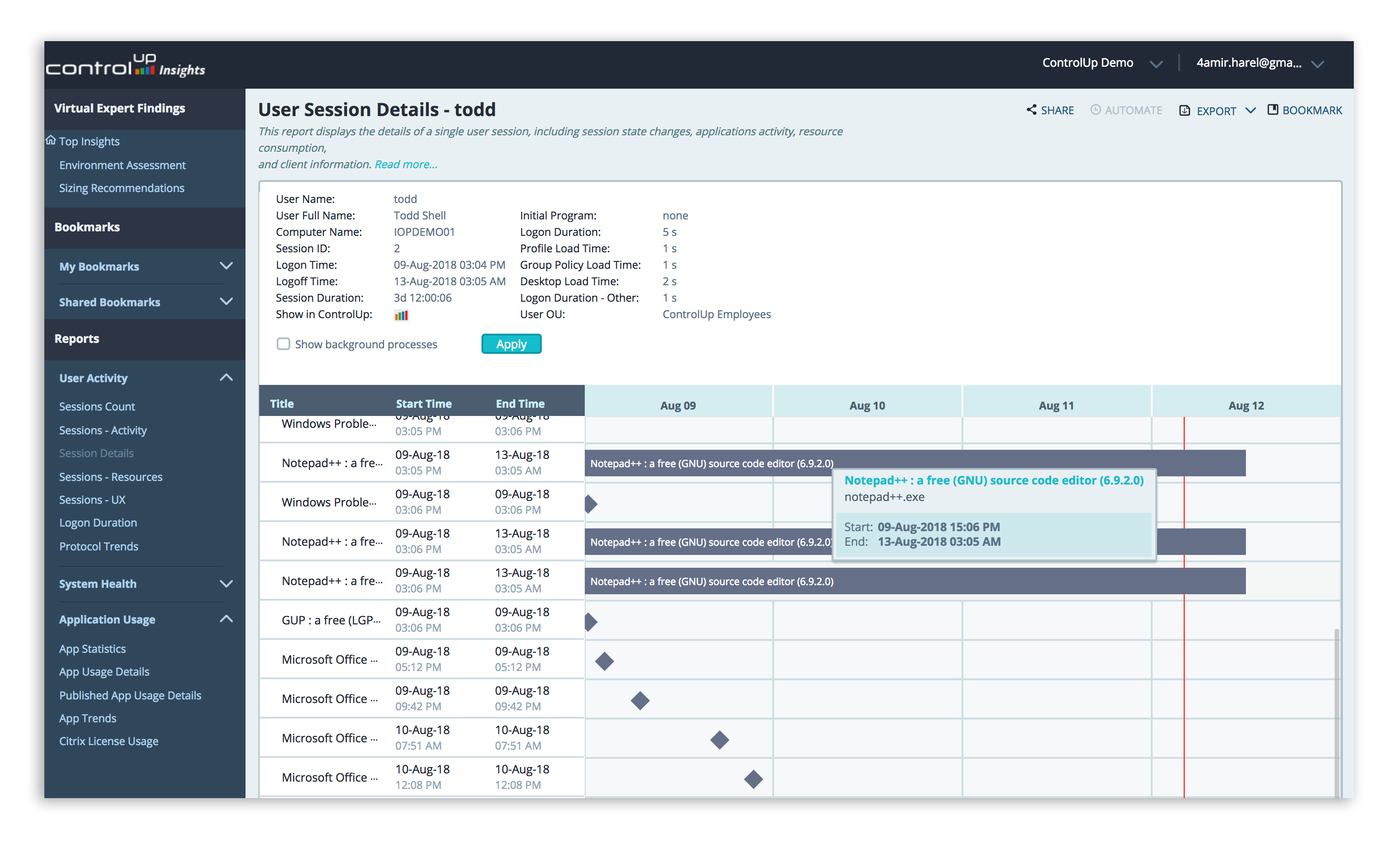1400x842 pixels.
Task: Sort table by End Time column header
Action: 520,404
